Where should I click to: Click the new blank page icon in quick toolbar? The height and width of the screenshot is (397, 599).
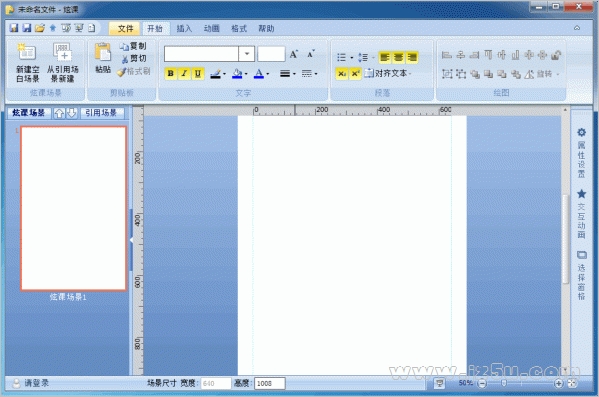[x=92, y=28]
